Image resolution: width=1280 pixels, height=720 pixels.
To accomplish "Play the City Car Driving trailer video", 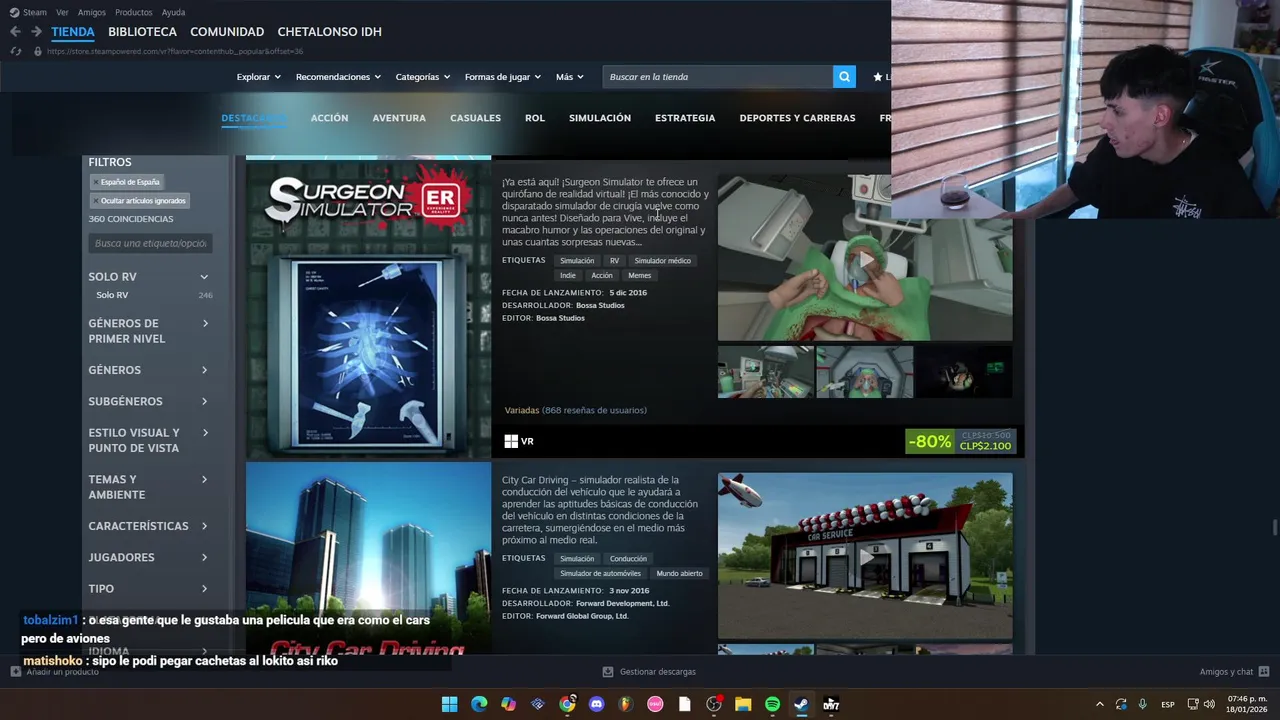I will pos(865,556).
